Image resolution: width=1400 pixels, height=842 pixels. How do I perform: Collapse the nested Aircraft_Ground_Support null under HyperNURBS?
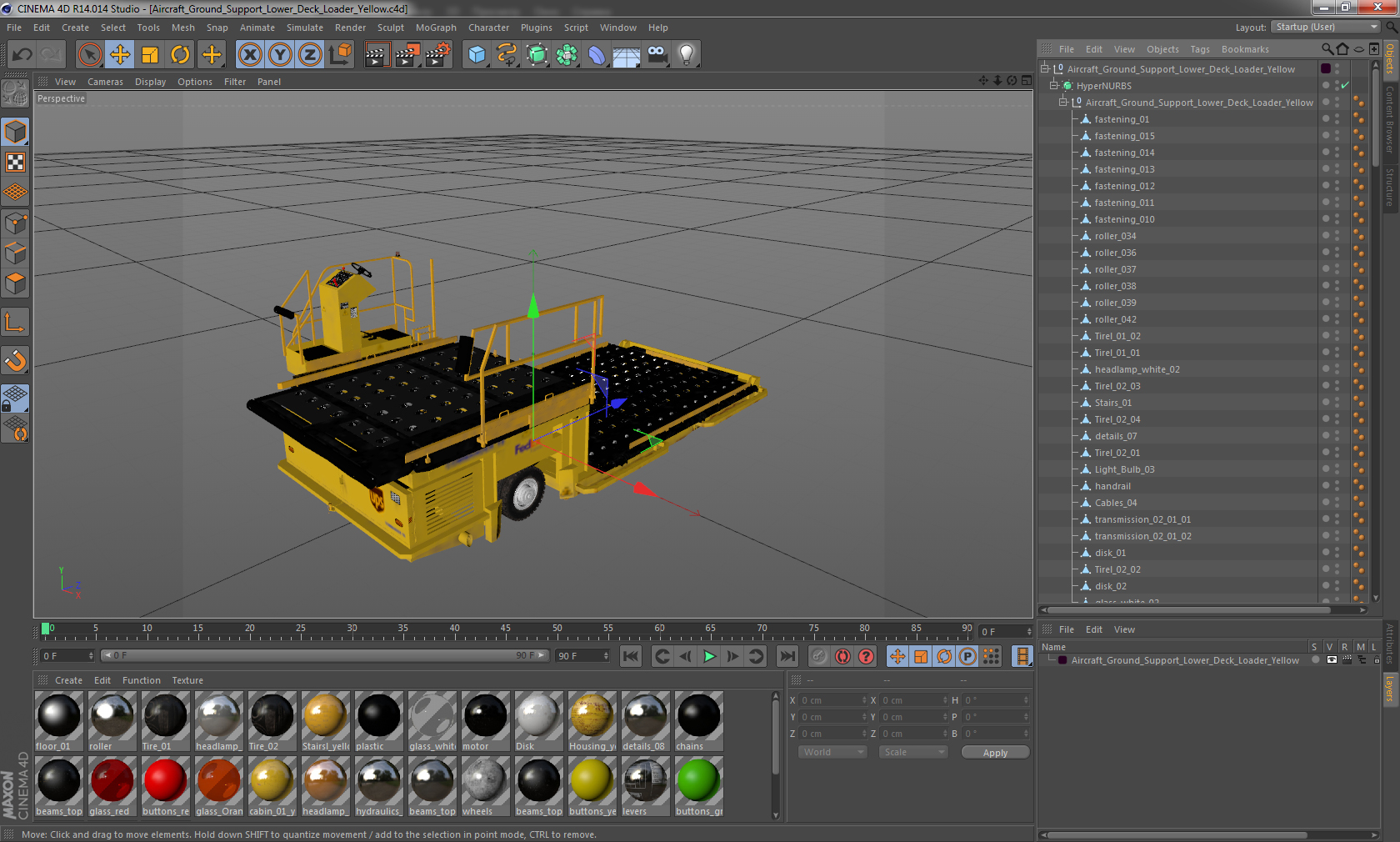[x=1062, y=103]
